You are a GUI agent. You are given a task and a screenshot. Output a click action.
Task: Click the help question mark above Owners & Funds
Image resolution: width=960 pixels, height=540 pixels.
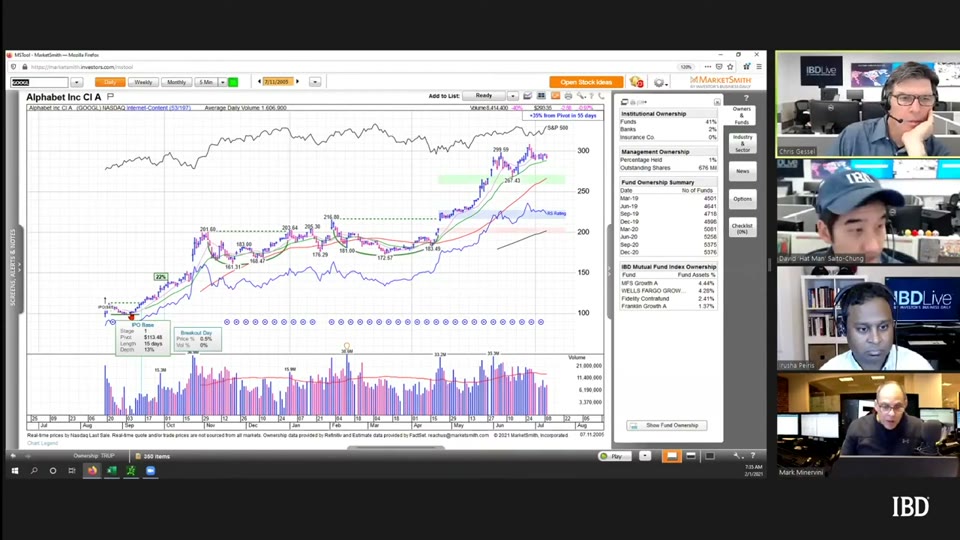click(746, 98)
